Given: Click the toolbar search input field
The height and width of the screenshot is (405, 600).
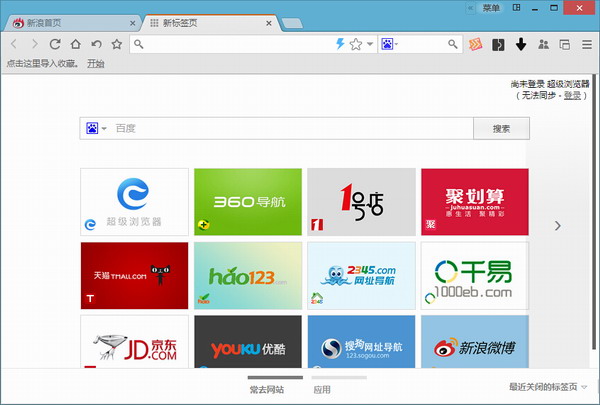Looking at the screenshot, I should [423, 44].
